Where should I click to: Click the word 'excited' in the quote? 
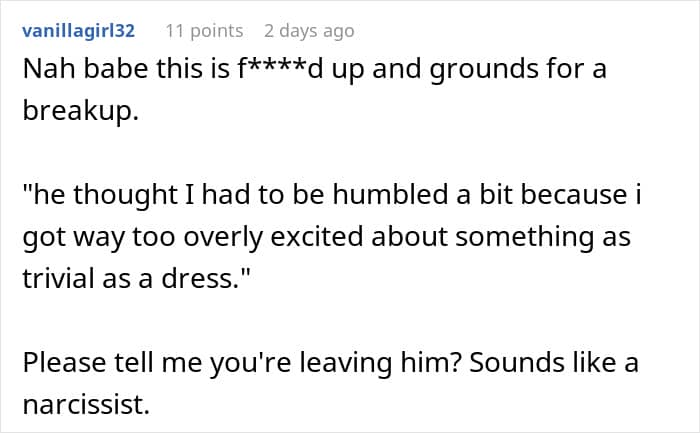point(317,237)
